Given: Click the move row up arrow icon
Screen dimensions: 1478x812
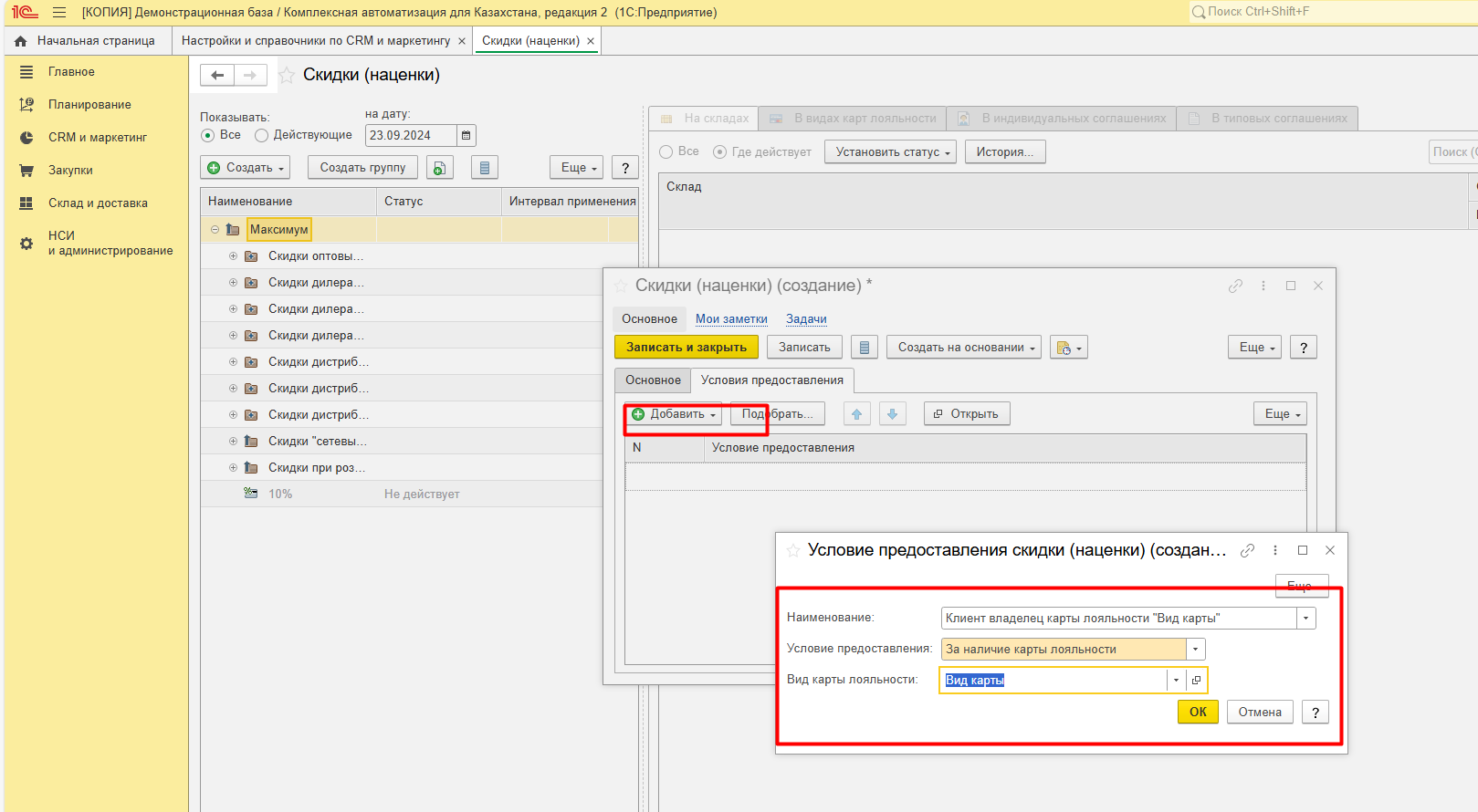Looking at the screenshot, I should point(856,414).
